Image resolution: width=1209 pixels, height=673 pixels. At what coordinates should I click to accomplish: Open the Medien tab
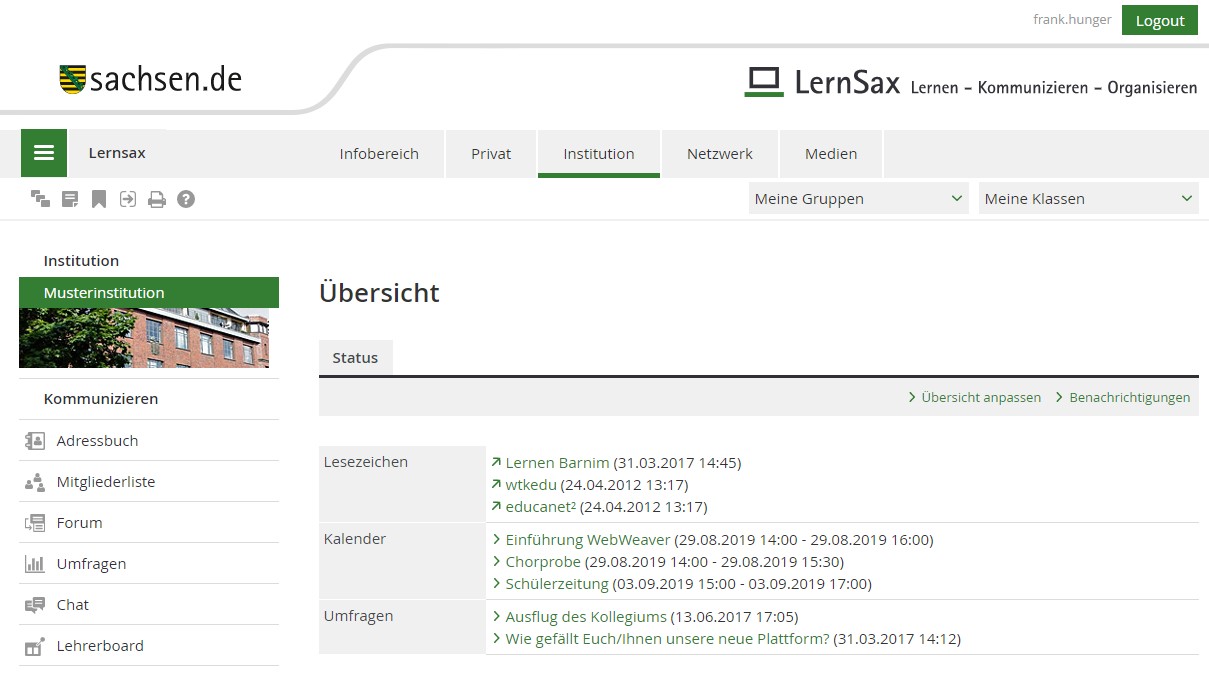click(x=831, y=154)
